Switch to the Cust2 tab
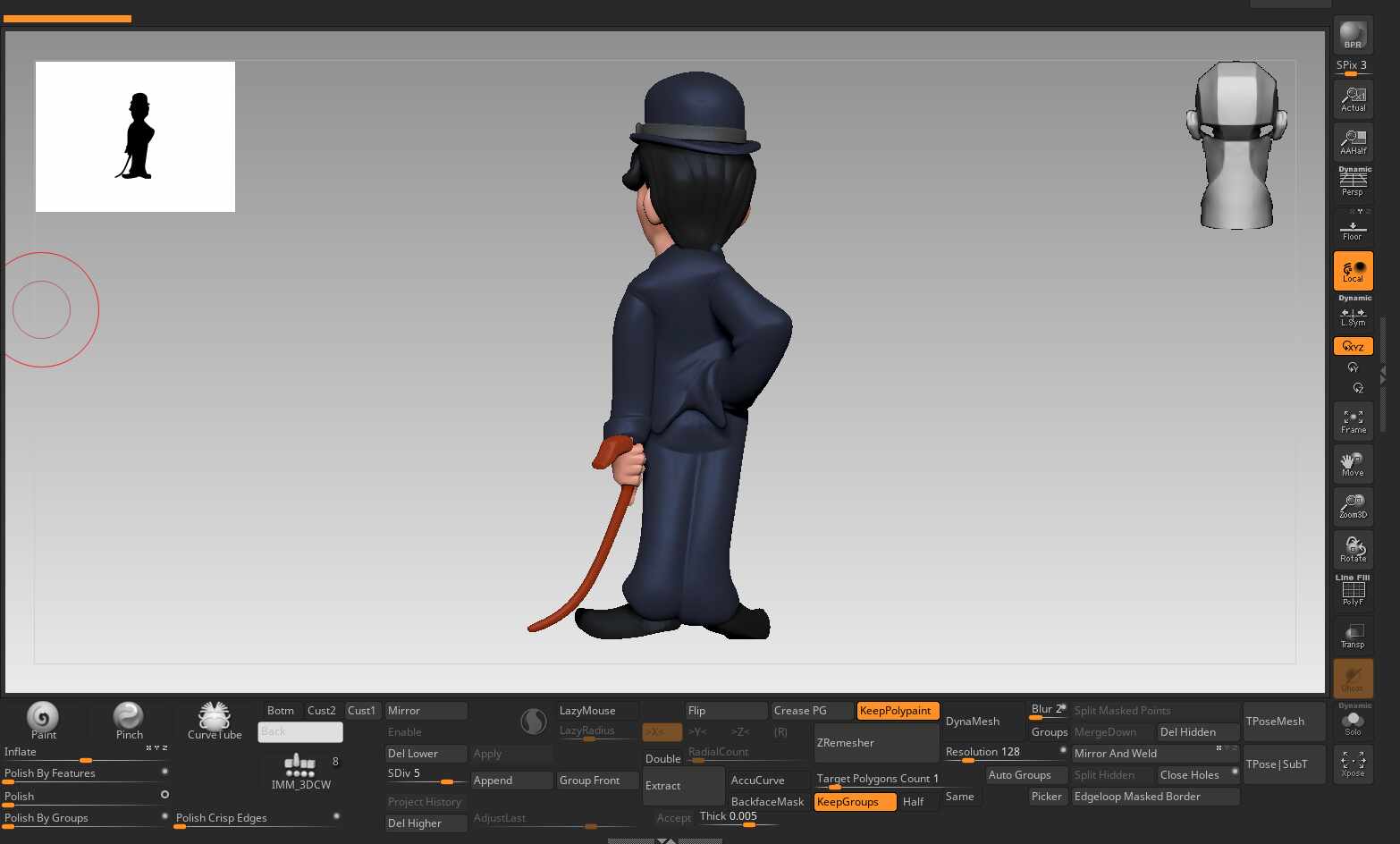This screenshot has height=844, width=1400. [322, 711]
